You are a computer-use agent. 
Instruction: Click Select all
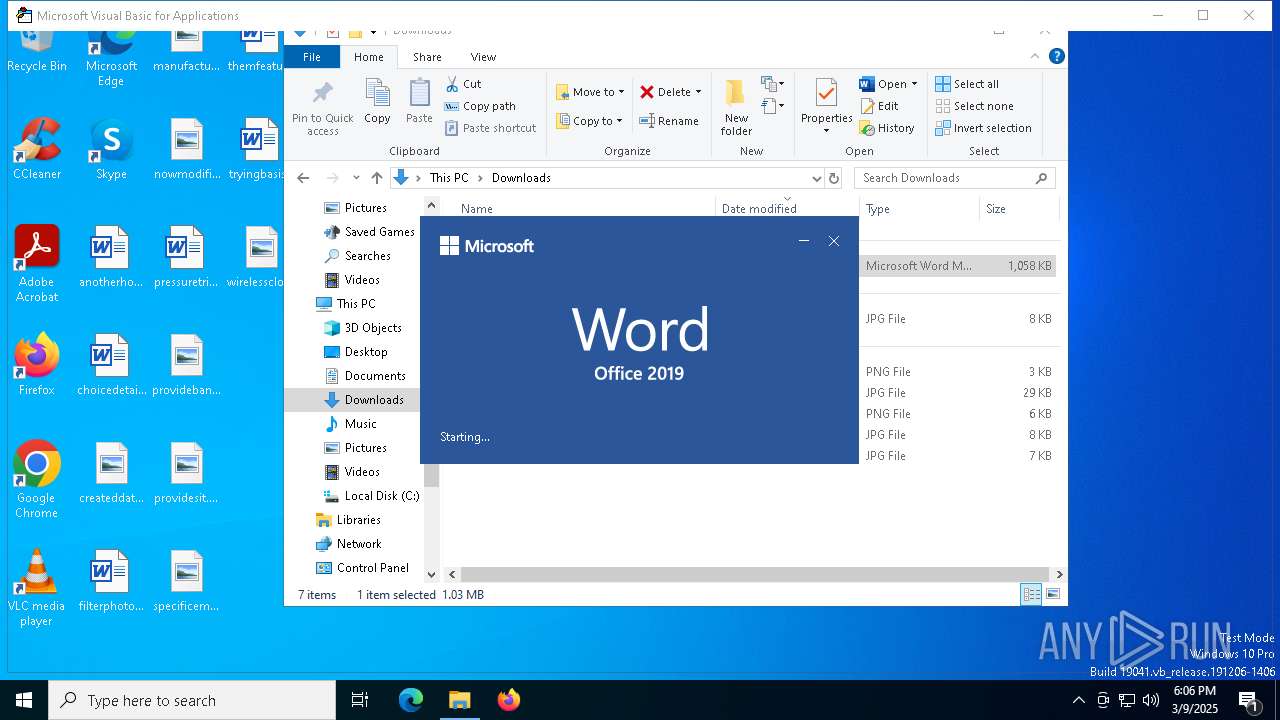(967, 84)
